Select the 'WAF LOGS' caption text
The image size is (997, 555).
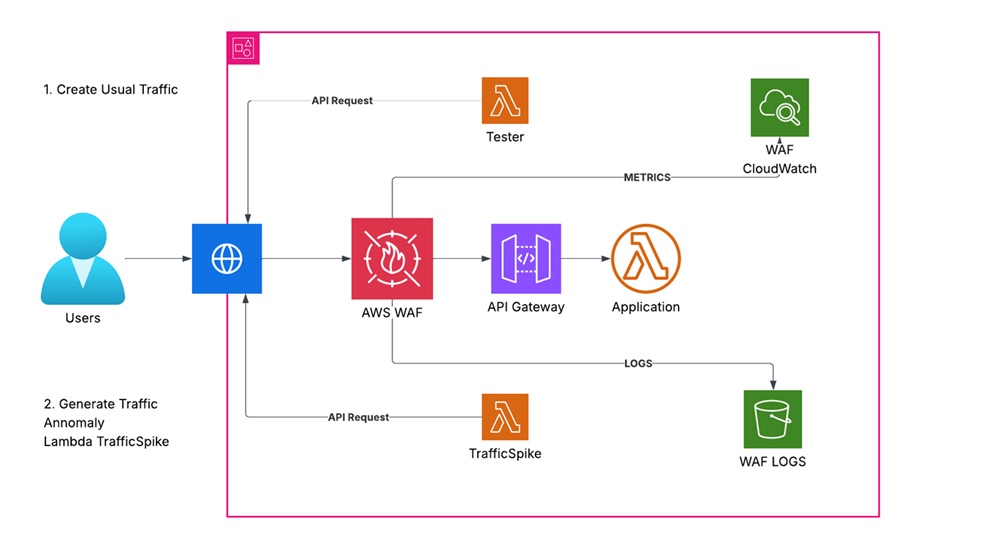click(x=772, y=462)
